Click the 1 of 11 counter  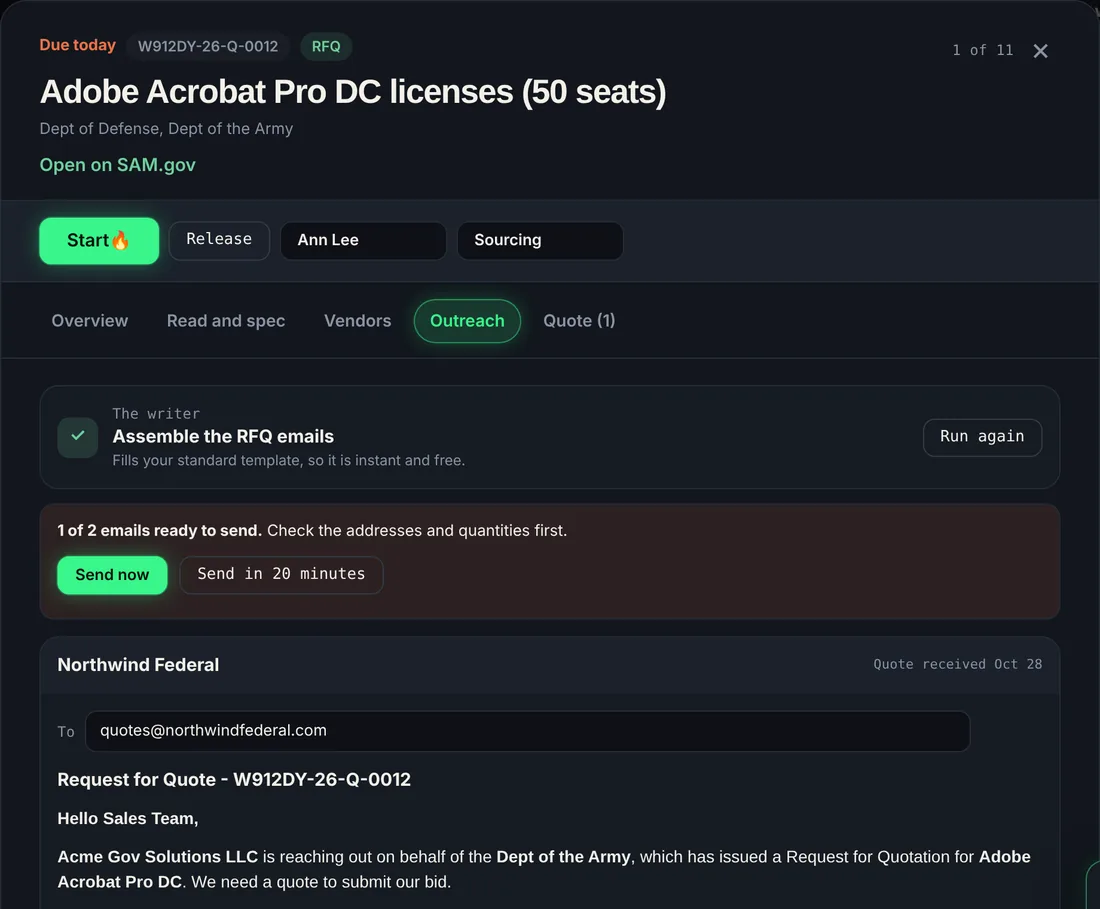click(982, 50)
